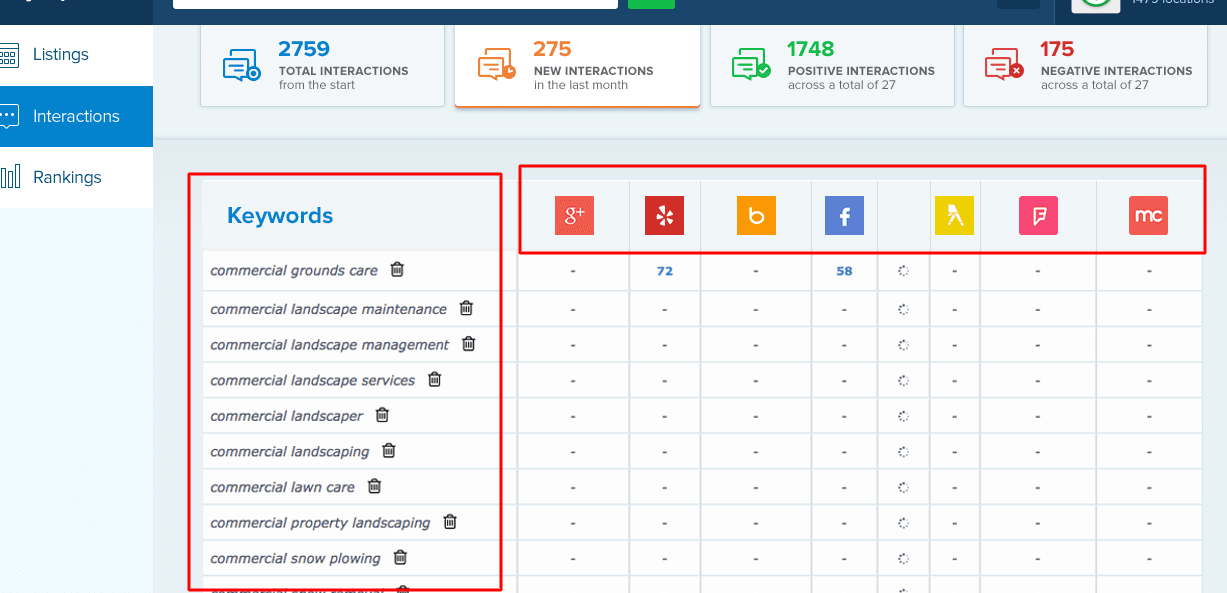Click keyword commercial property landscaping
This screenshot has height=593, width=1227.
point(321,523)
